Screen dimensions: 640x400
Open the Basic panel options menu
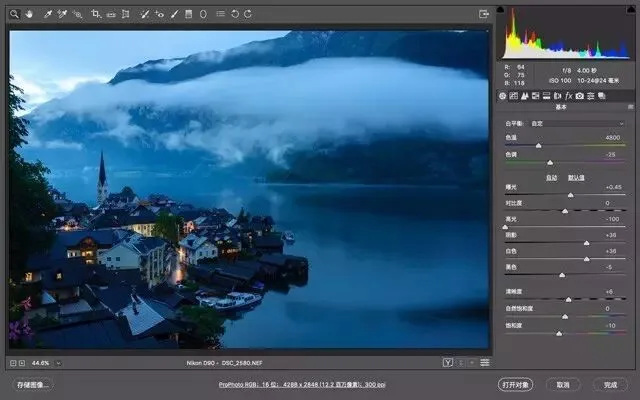point(631,107)
